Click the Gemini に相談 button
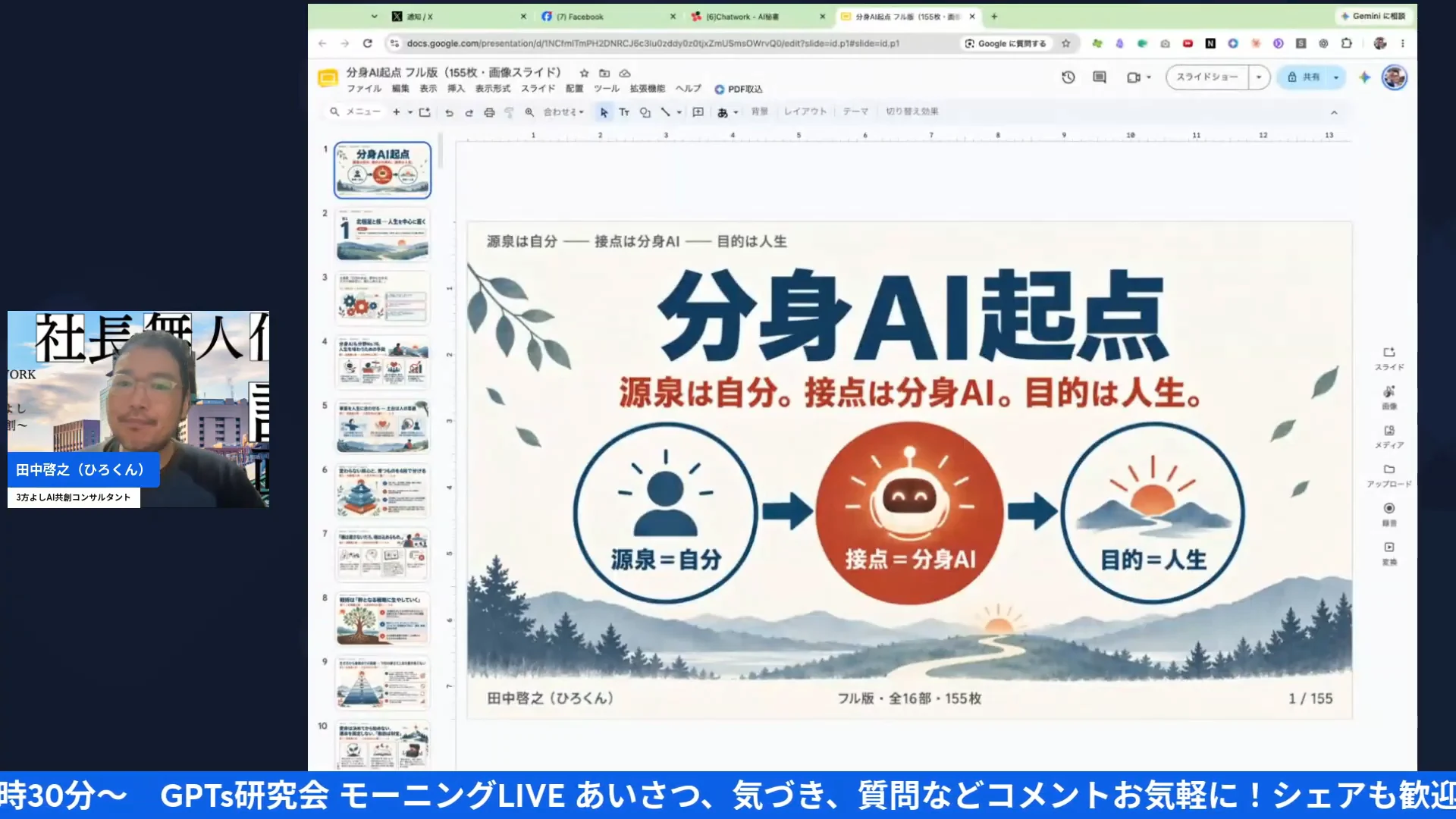 (x=1373, y=16)
